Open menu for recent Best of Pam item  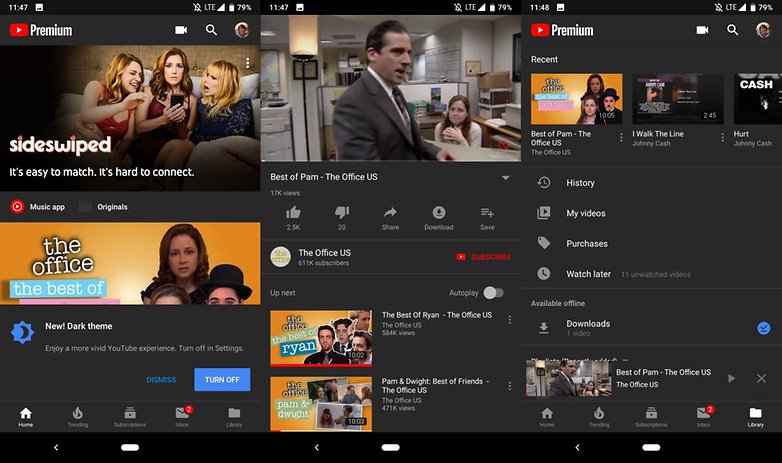(x=621, y=137)
